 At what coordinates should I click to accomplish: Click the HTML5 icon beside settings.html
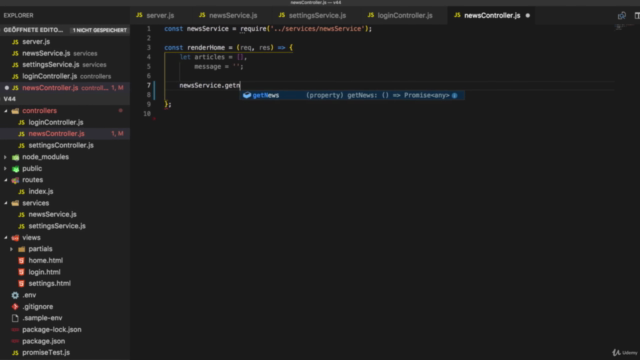21,283
